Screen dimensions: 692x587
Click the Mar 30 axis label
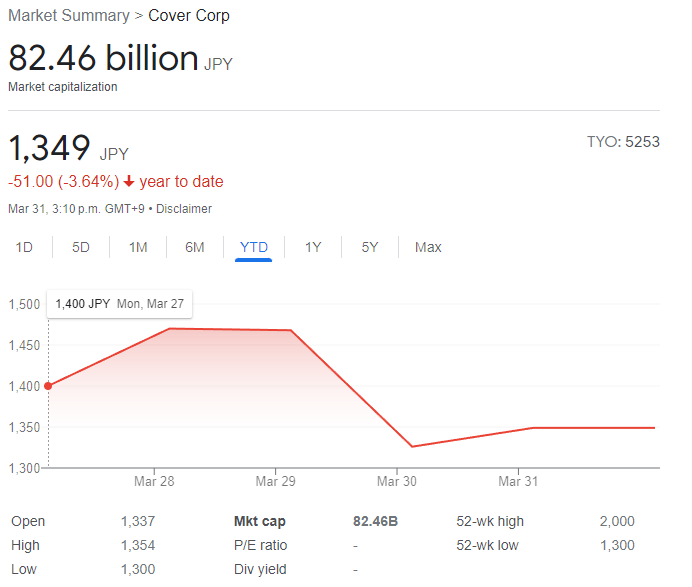(397, 481)
